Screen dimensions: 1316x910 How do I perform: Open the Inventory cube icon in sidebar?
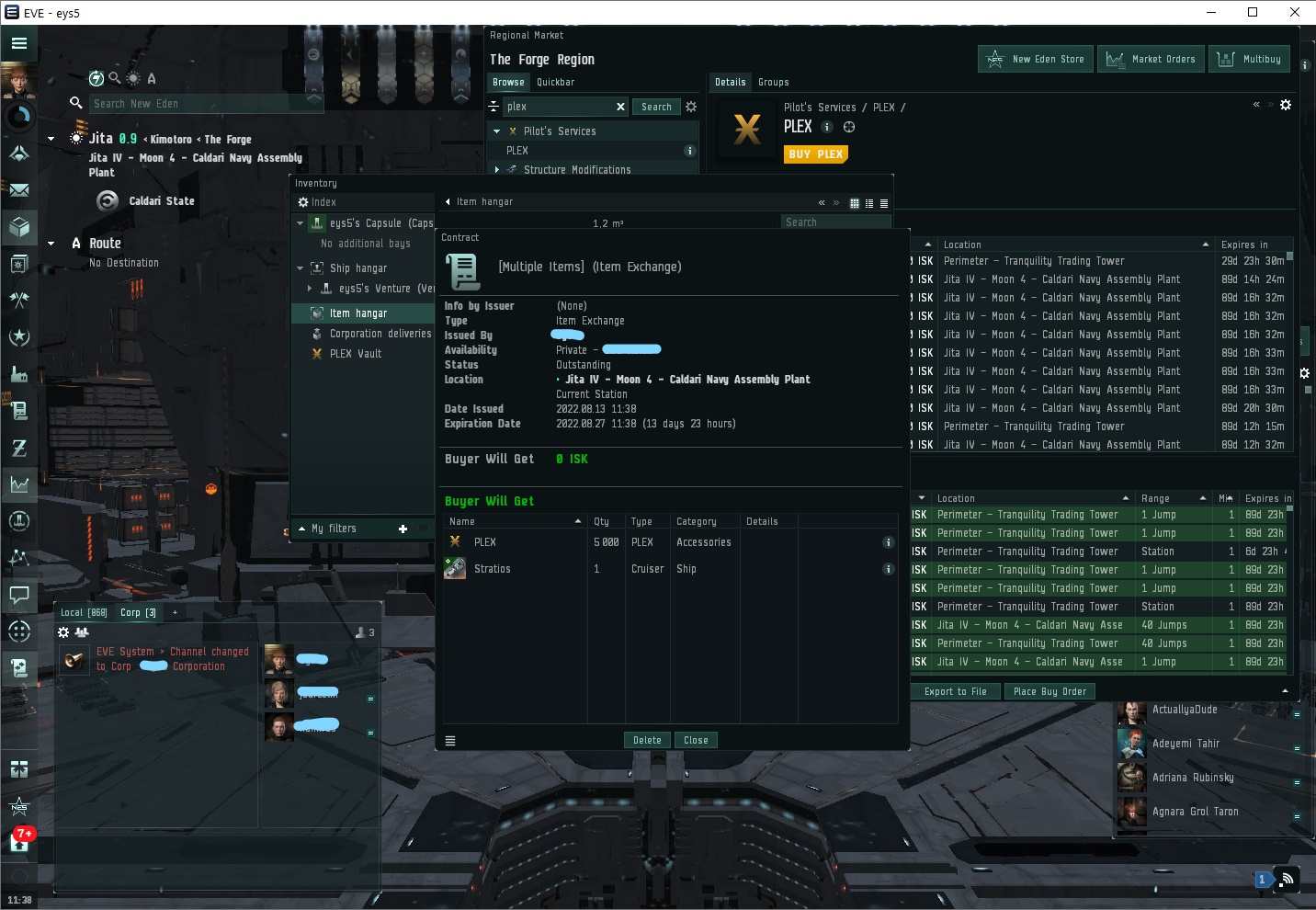[19, 227]
